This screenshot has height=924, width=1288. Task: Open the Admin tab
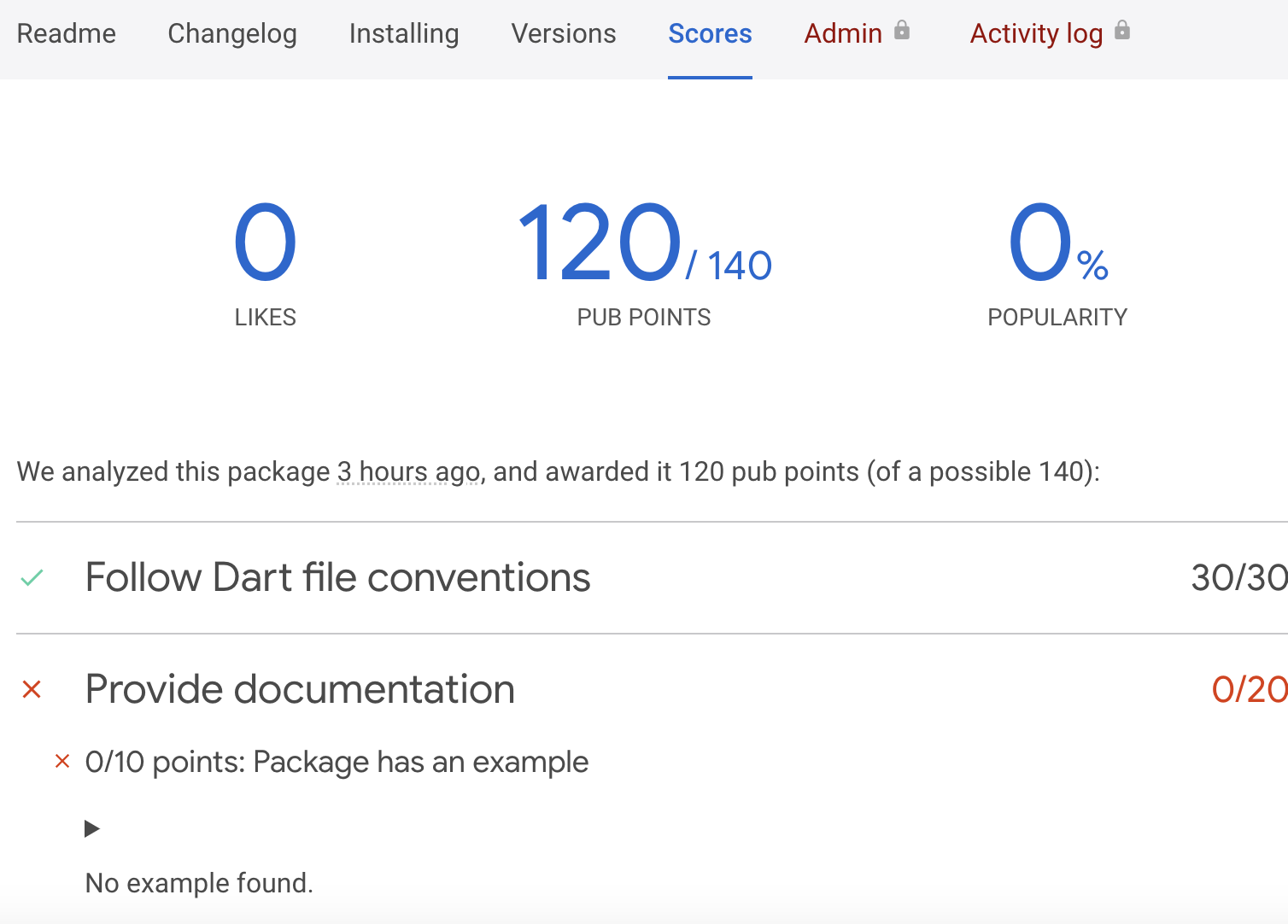[843, 34]
